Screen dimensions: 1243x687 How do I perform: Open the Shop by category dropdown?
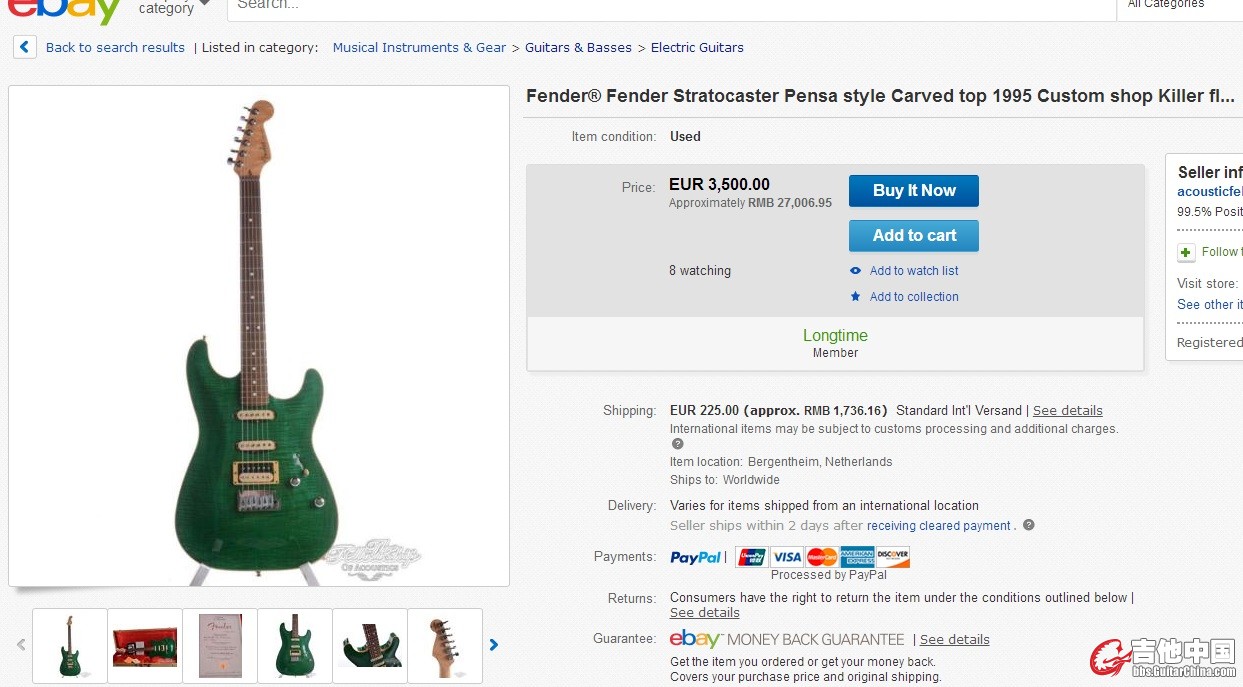pos(175,8)
